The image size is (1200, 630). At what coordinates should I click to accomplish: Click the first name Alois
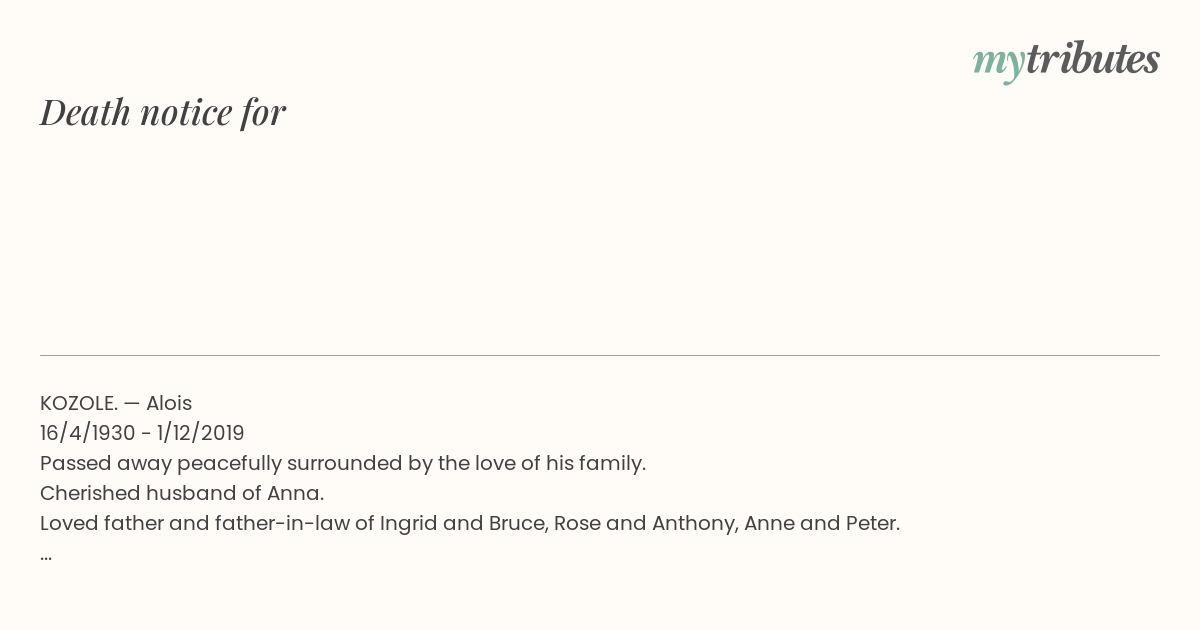pos(169,403)
